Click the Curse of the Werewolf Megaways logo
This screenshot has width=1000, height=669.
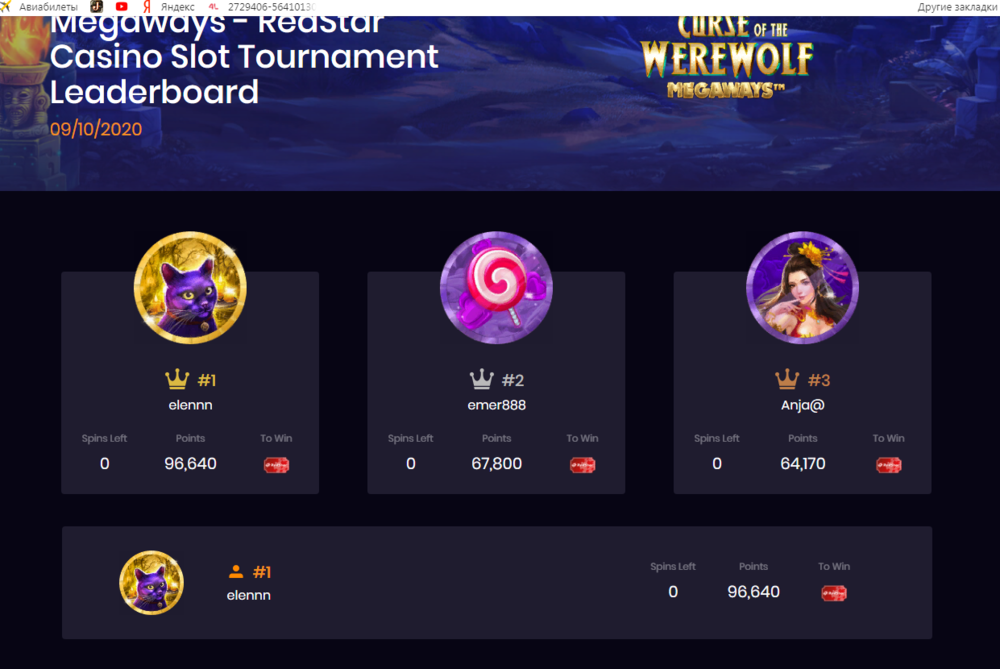(x=727, y=57)
